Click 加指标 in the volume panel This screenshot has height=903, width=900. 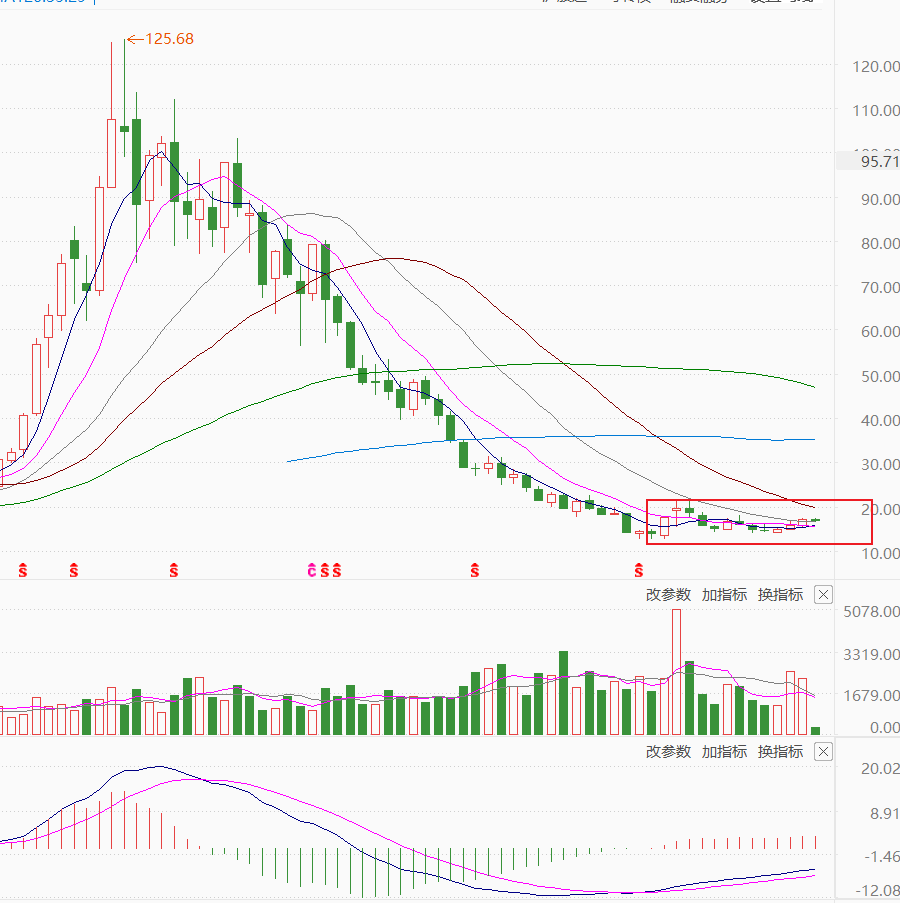pos(724,595)
